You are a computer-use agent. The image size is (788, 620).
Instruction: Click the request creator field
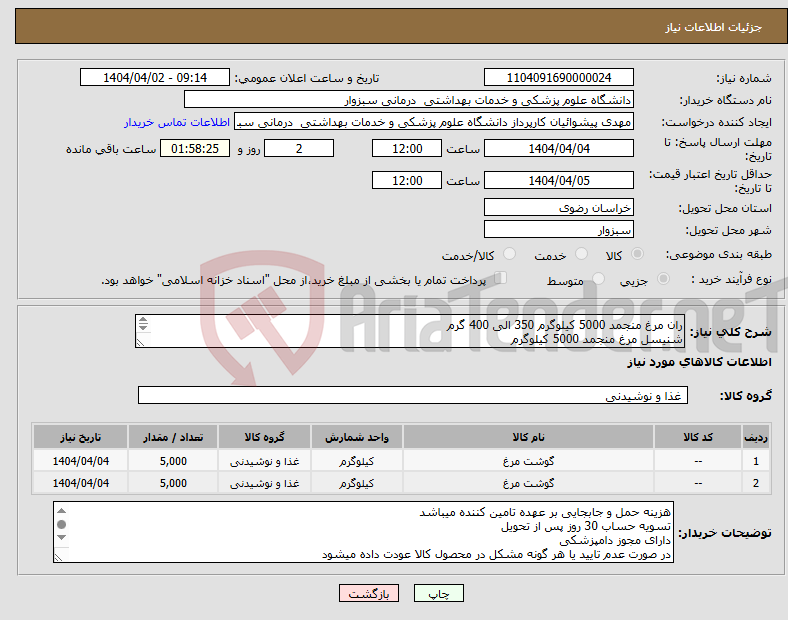tap(434, 122)
